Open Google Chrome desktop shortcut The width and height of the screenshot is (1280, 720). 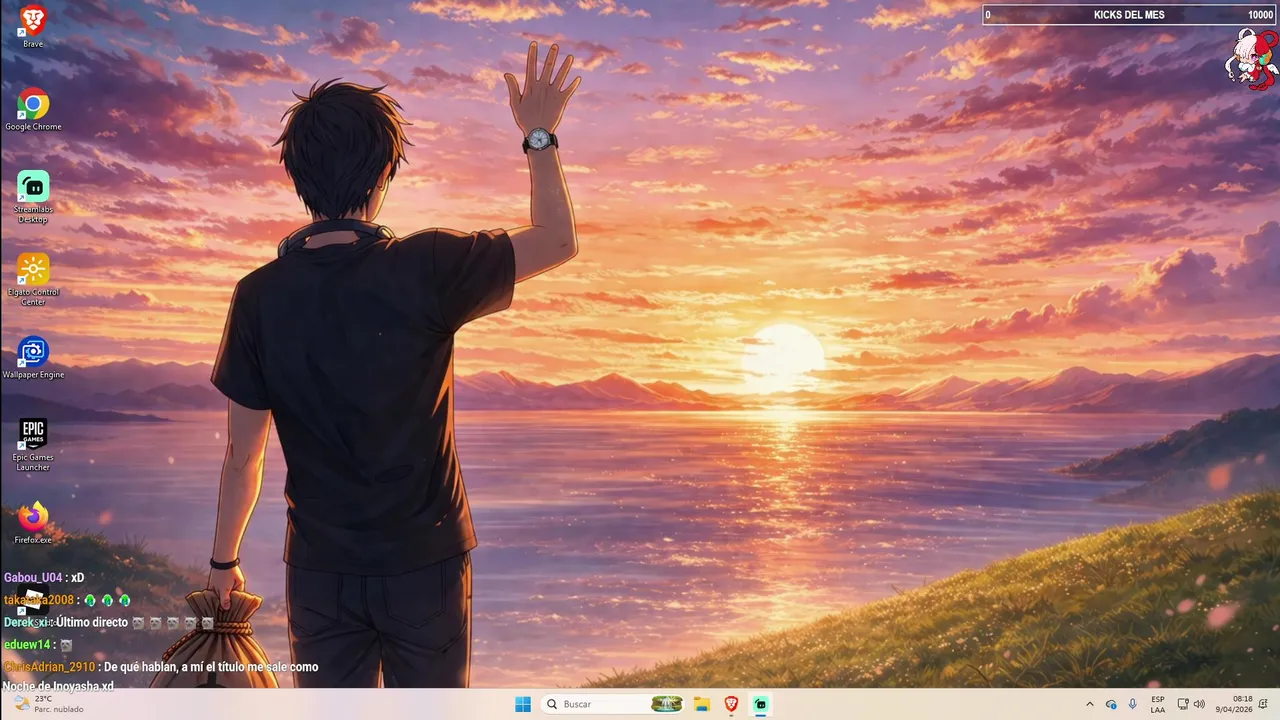click(x=33, y=109)
